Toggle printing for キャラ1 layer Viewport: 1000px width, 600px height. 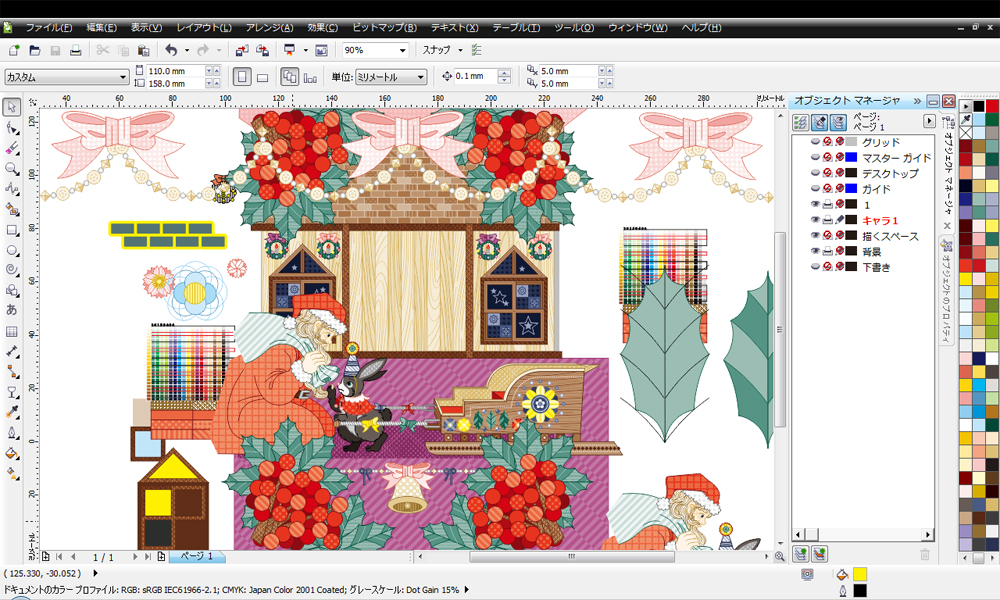point(827,220)
